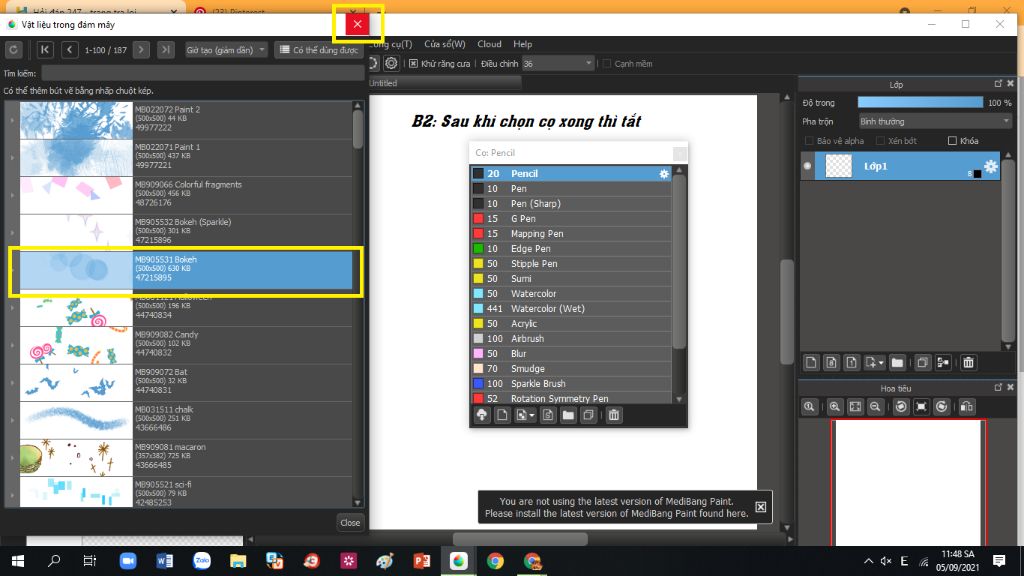The height and width of the screenshot is (576, 1024).
Task: Click the gear settings icon in tool options bar
Action: (x=391, y=63)
